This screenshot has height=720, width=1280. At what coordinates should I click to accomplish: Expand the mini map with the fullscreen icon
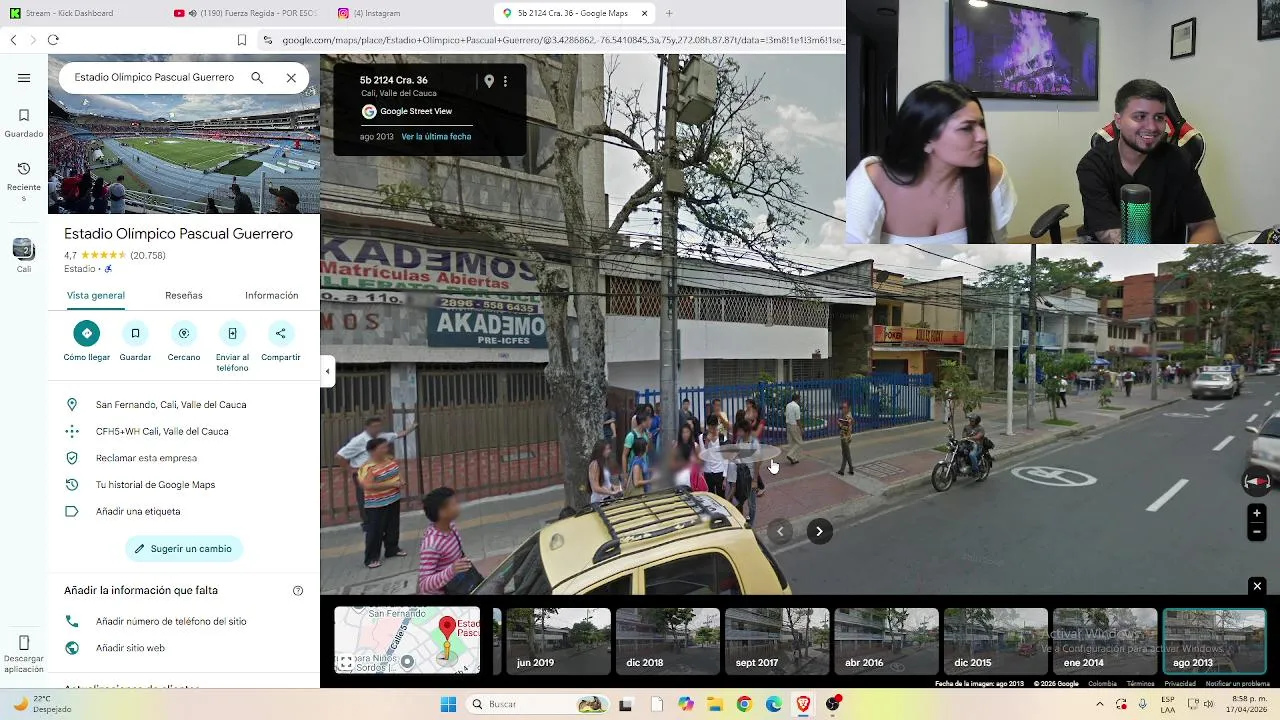point(346,663)
